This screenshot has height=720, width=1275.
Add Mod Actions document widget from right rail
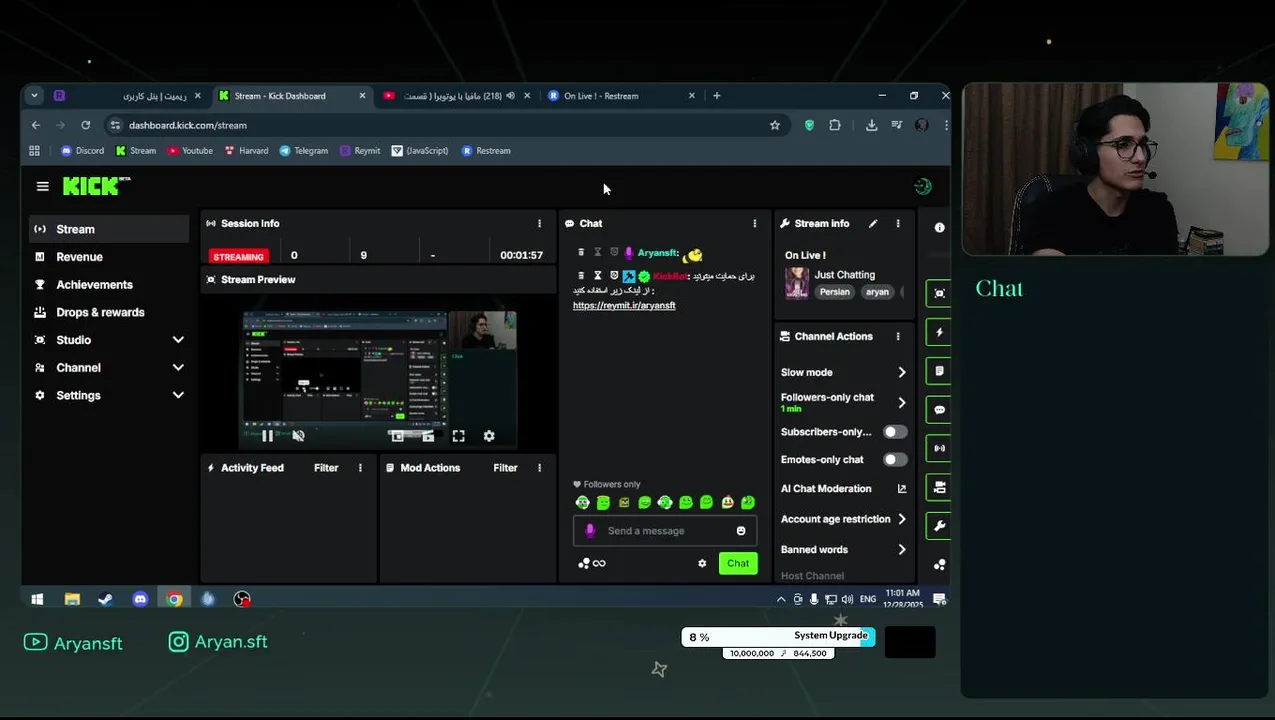coord(939,371)
